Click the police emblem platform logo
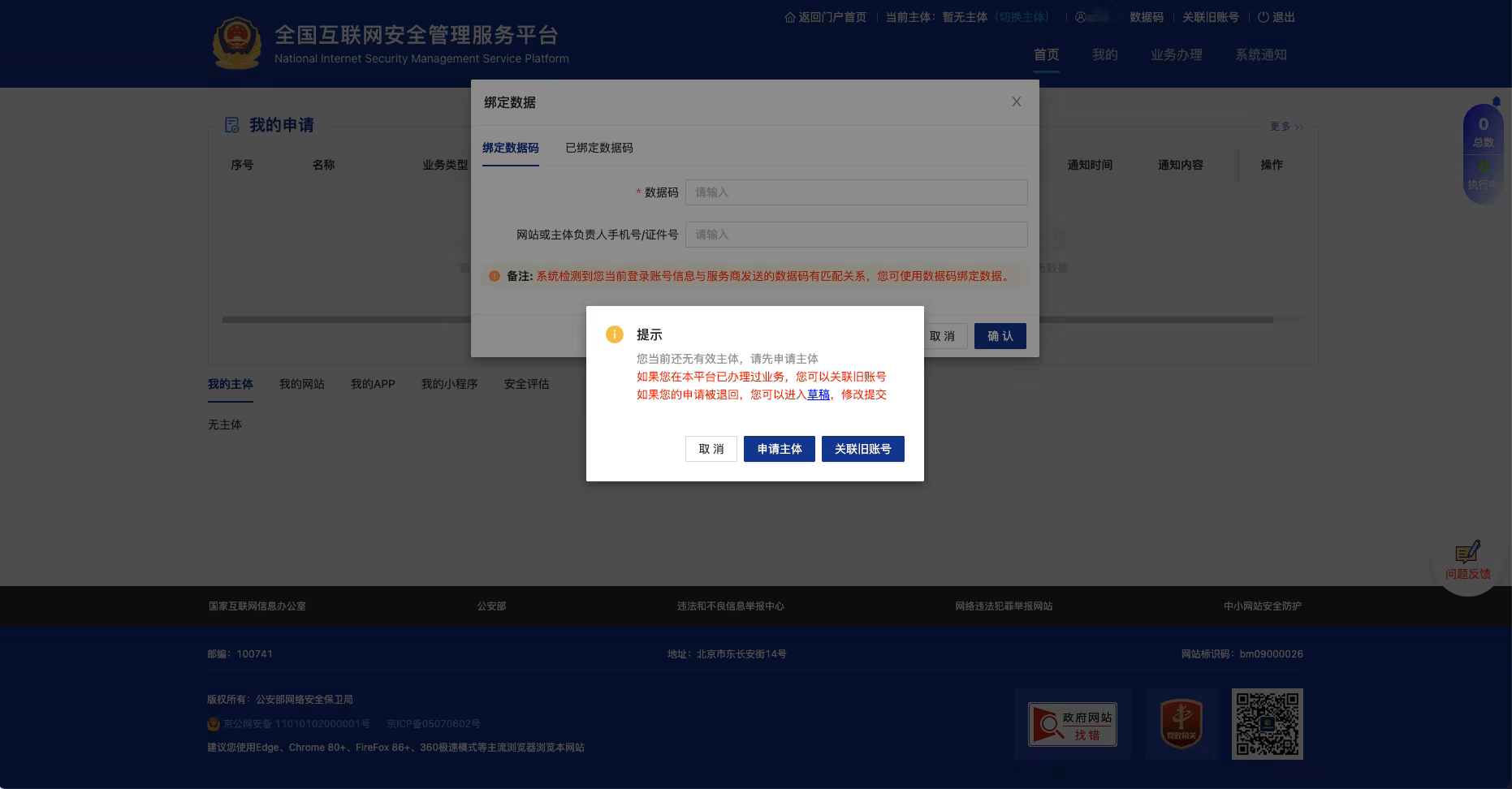 (x=236, y=44)
